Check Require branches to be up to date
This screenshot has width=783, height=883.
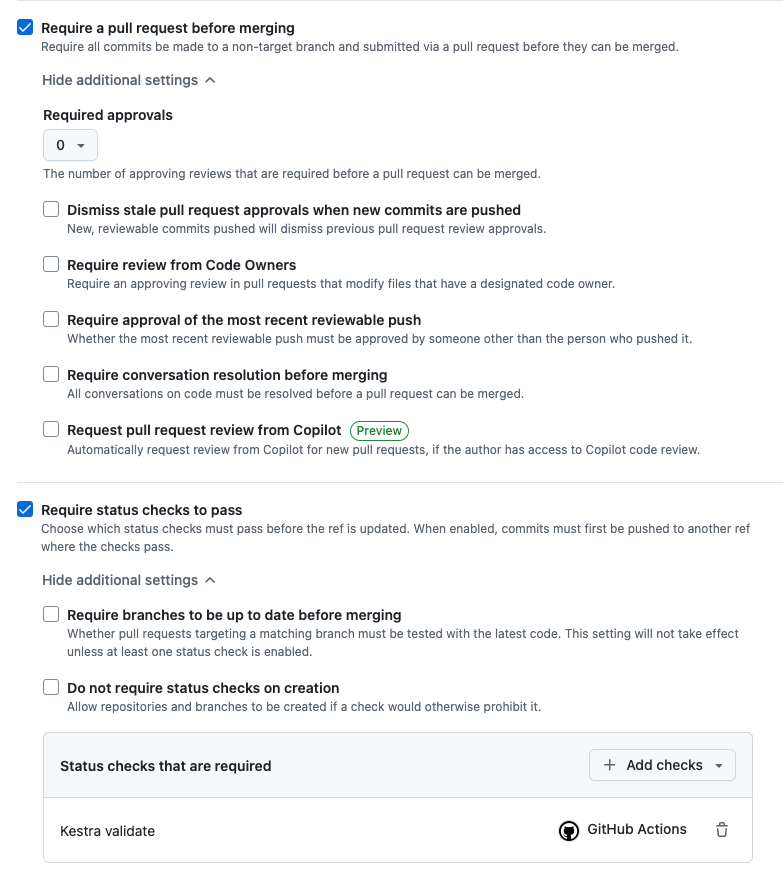coord(51,615)
